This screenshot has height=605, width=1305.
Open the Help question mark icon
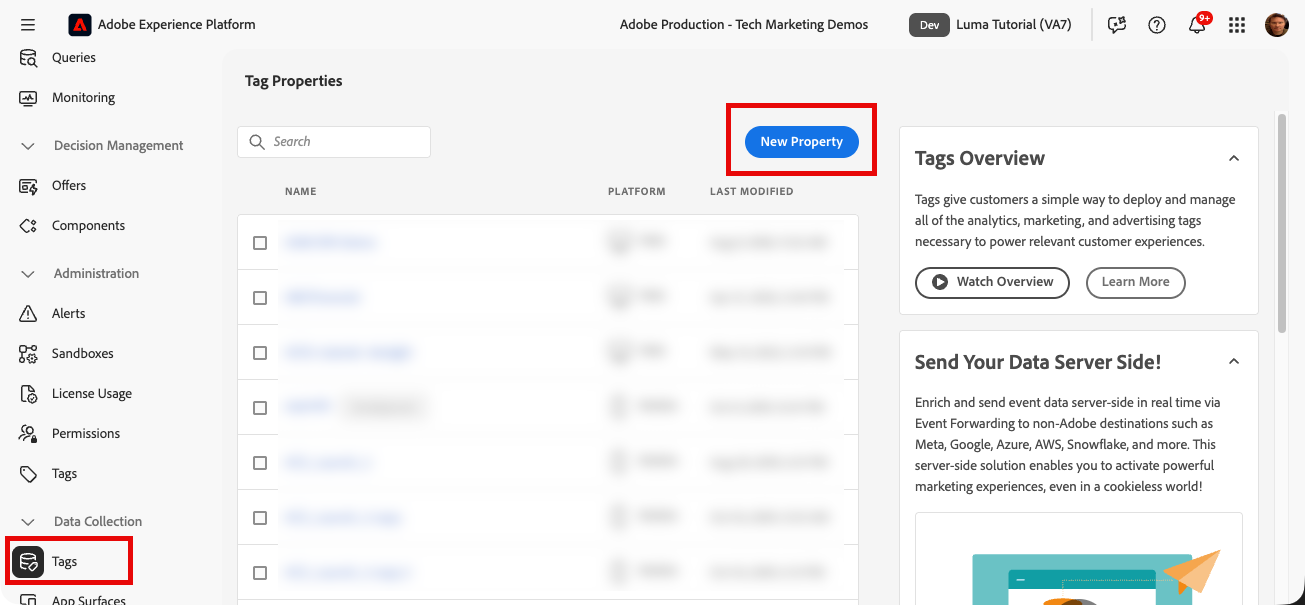click(1157, 25)
